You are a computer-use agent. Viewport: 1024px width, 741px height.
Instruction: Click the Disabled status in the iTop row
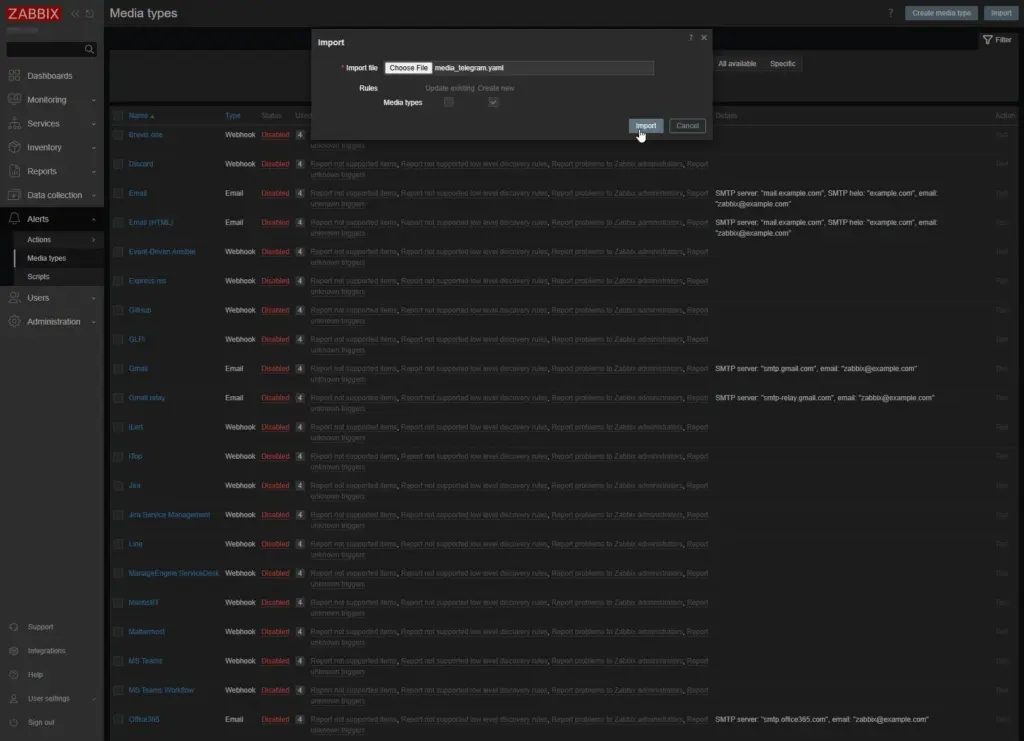[275, 456]
